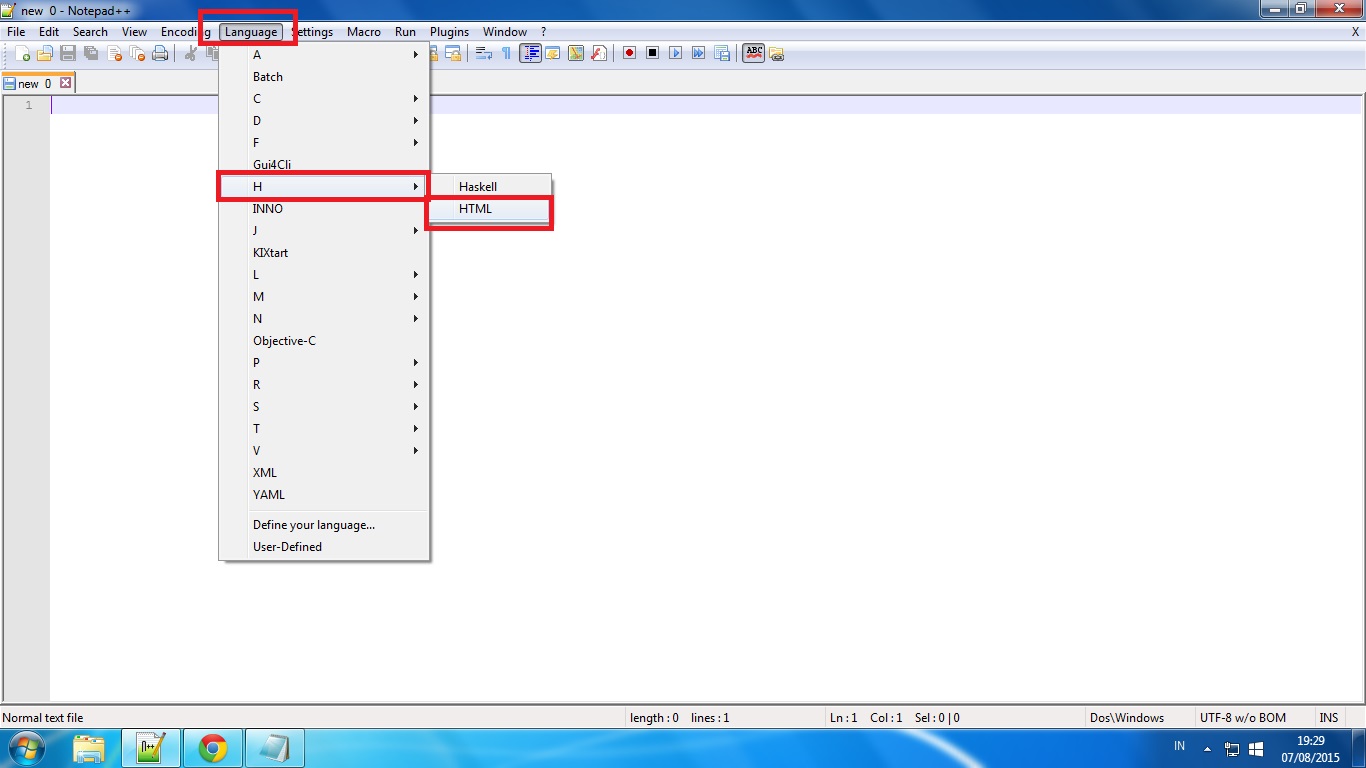Image resolution: width=1366 pixels, height=768 pixels.
Task: Click the Close document toolbar icon
Action: tap(114, 53)
